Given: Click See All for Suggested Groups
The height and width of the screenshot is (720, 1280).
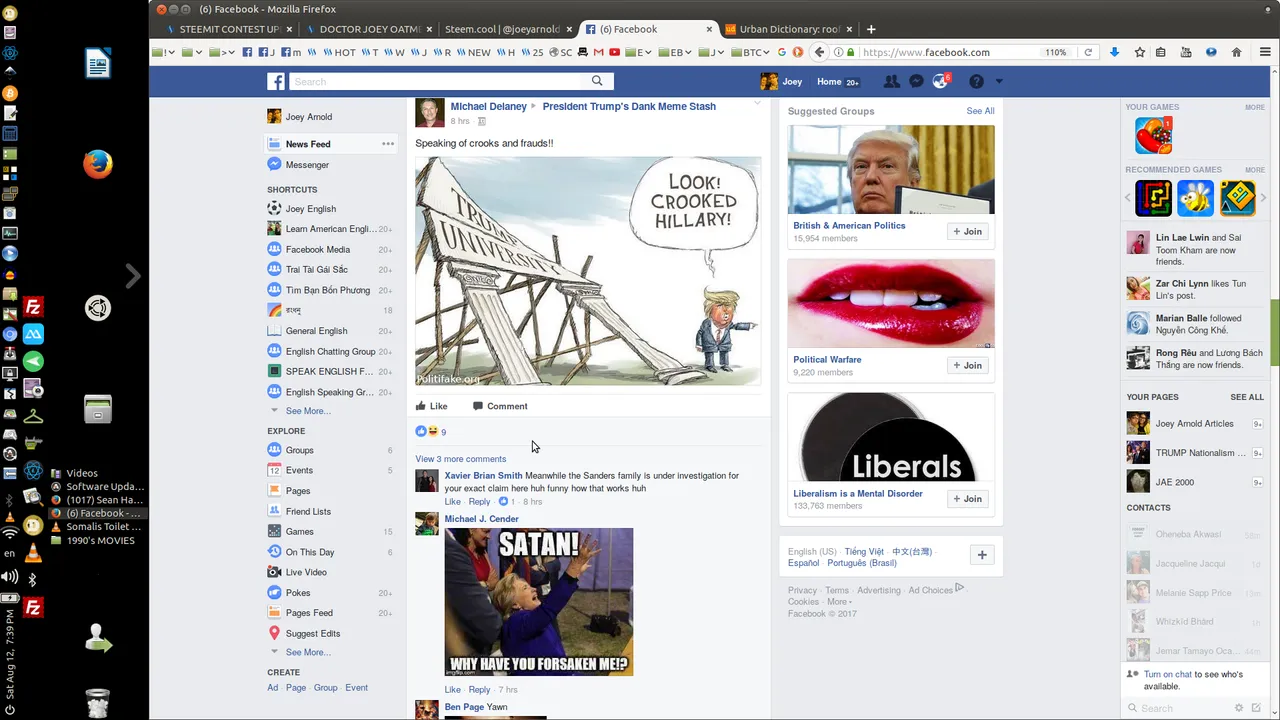Looking at the screenshot, I should coord(980,111).
